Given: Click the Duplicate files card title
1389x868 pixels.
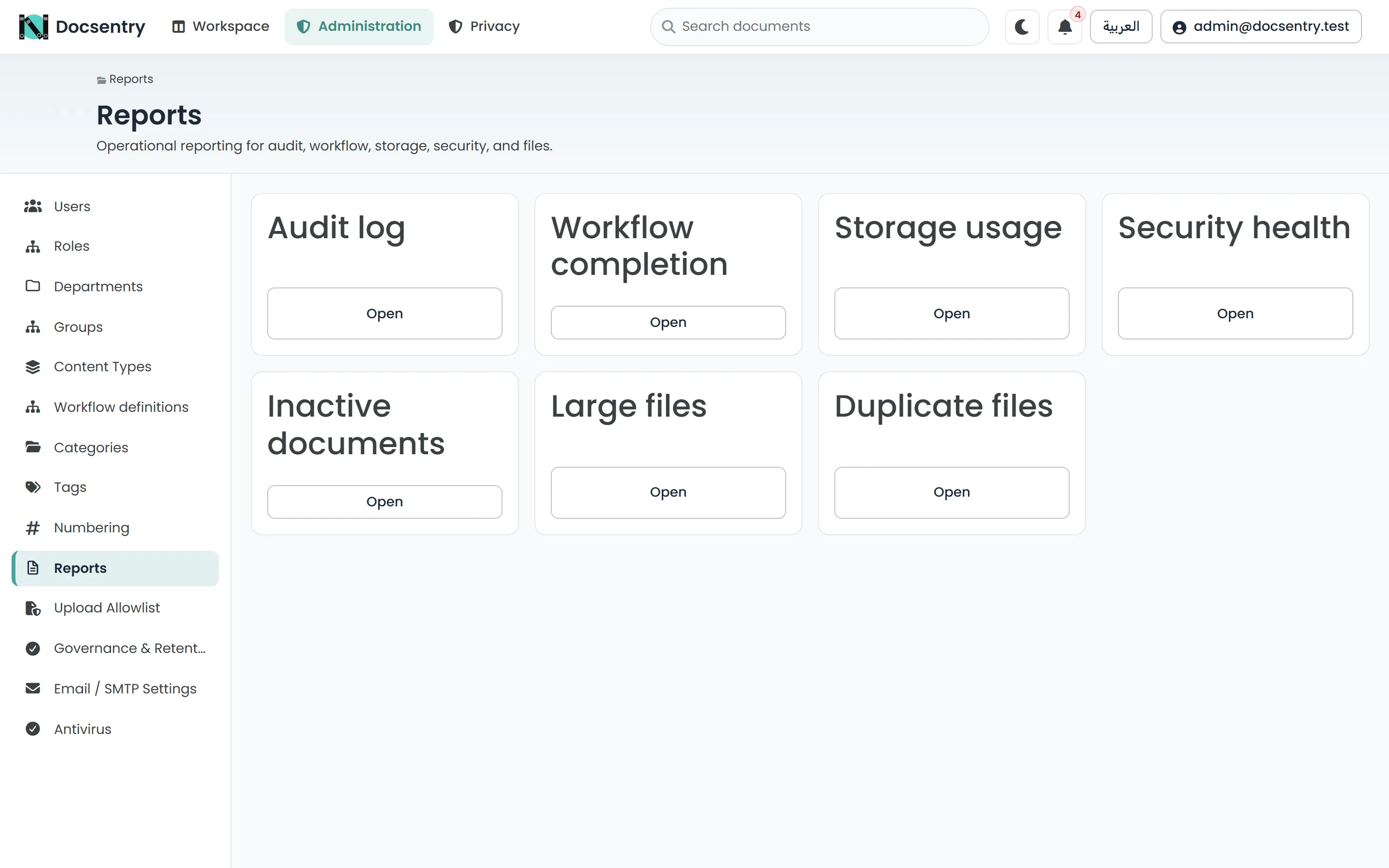Looking at the screenshot, I should point(943,407).
